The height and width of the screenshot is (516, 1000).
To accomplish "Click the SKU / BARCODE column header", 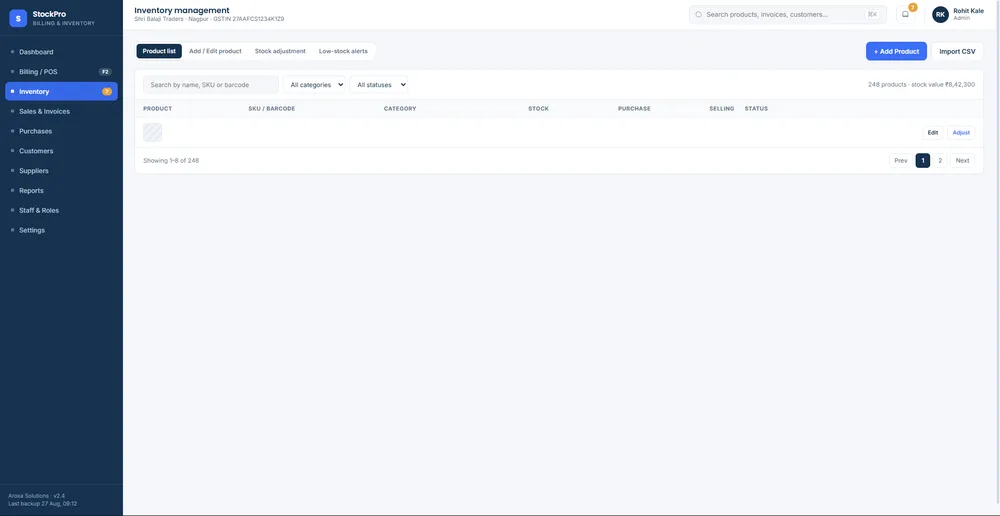I will [x=272, y=108].
